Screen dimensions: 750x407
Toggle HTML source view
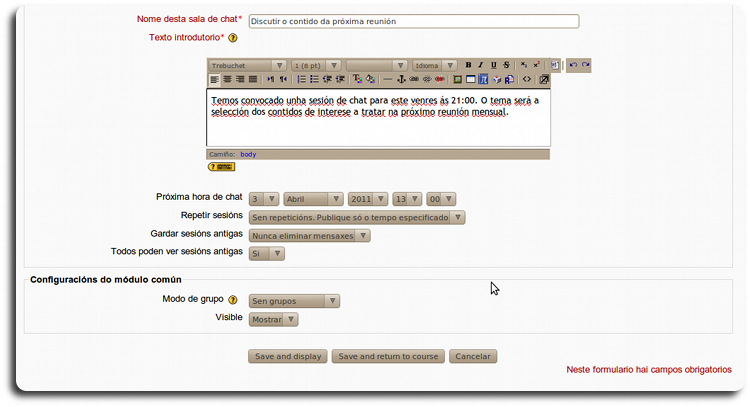click(x=527, y=79)
